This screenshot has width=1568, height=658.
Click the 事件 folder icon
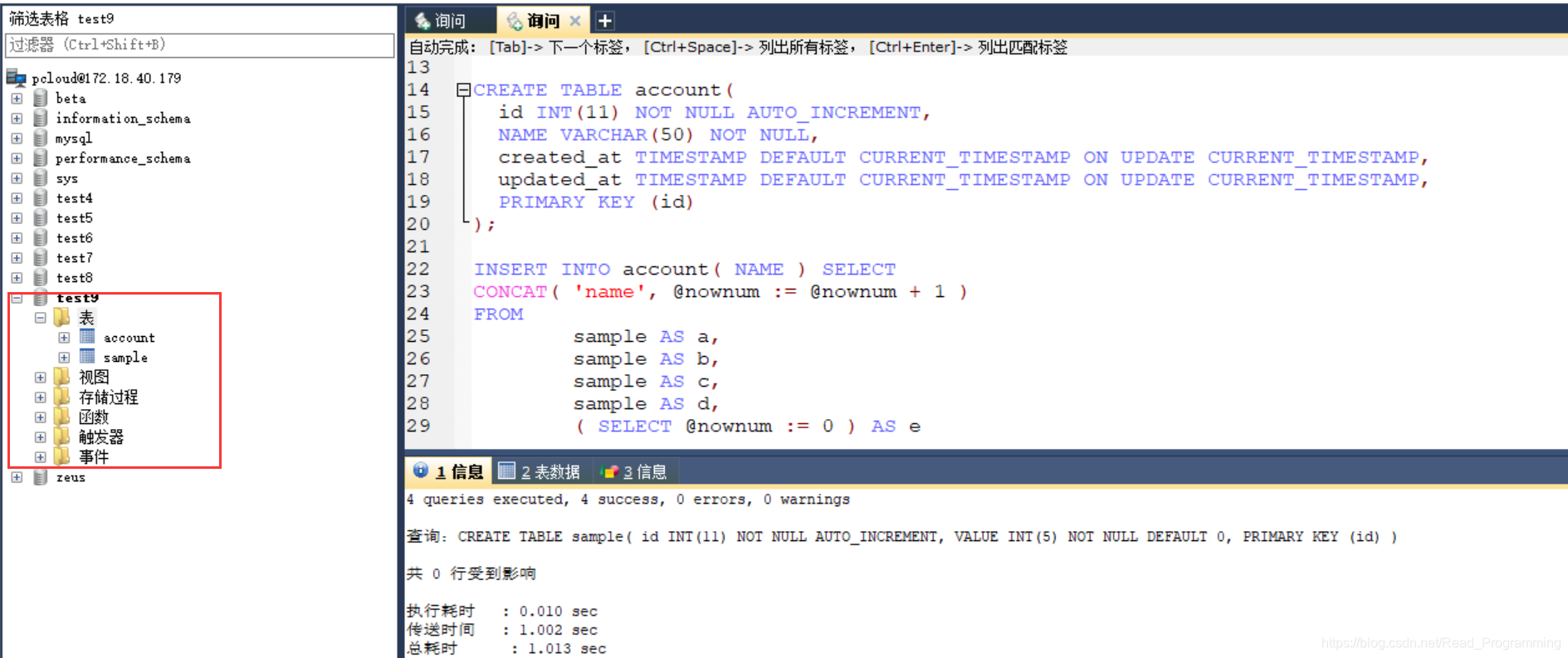[62, 456]
